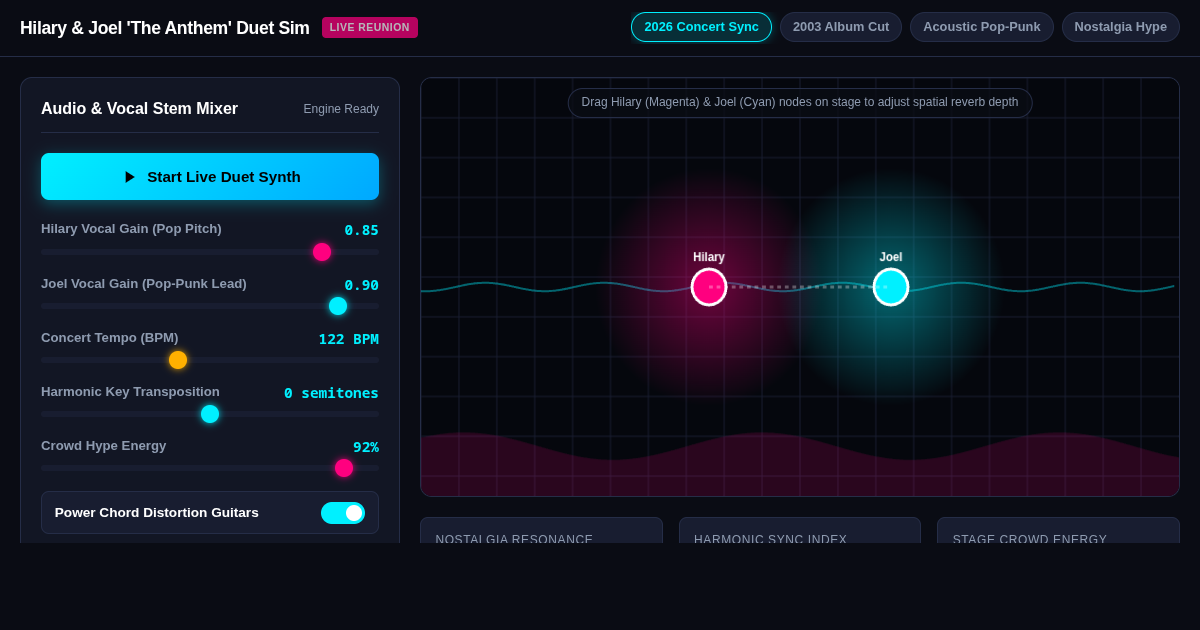Select Hilary's magenta node on stage
This screenshot has height=630, width=1200.
click(x=709, y=287)
